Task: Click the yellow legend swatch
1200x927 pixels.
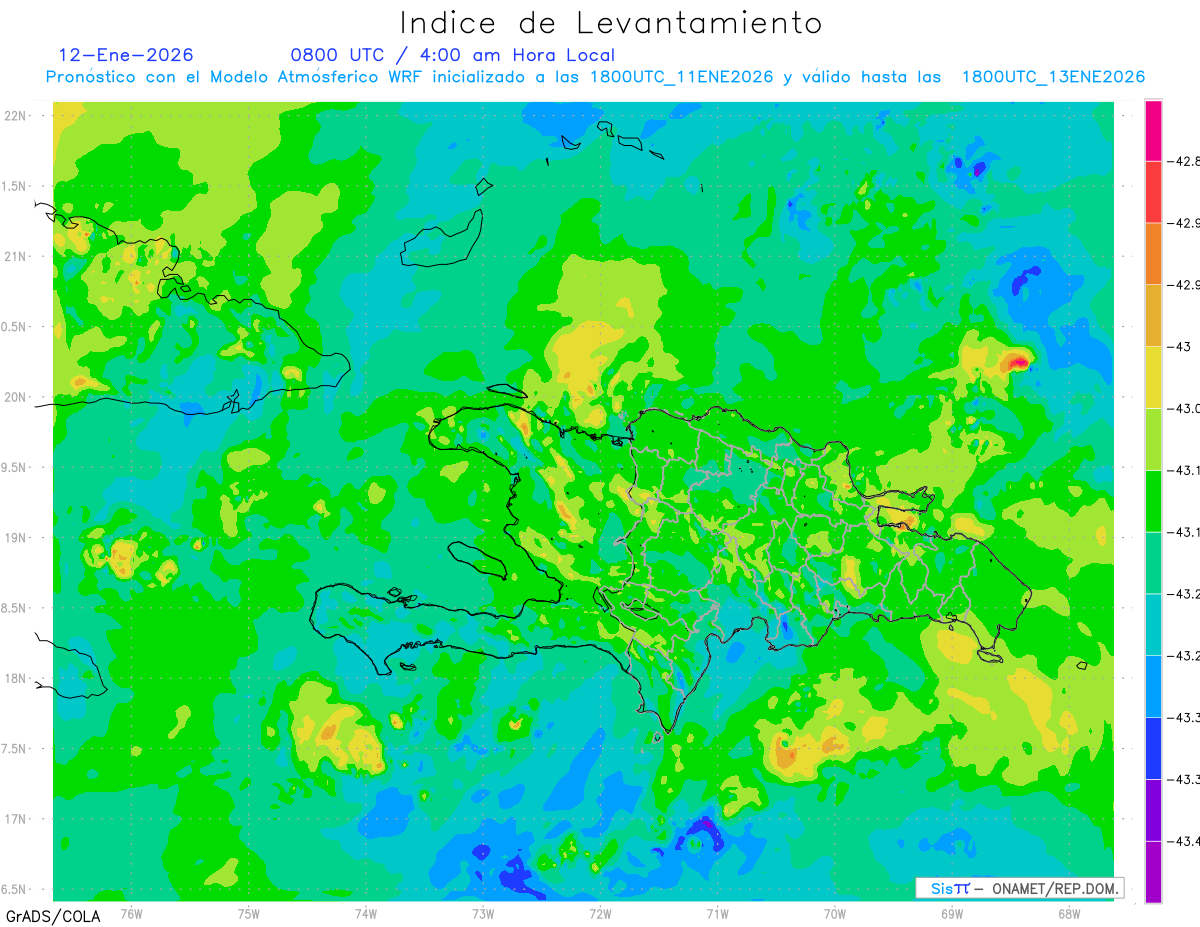Action: (1153, 377)
